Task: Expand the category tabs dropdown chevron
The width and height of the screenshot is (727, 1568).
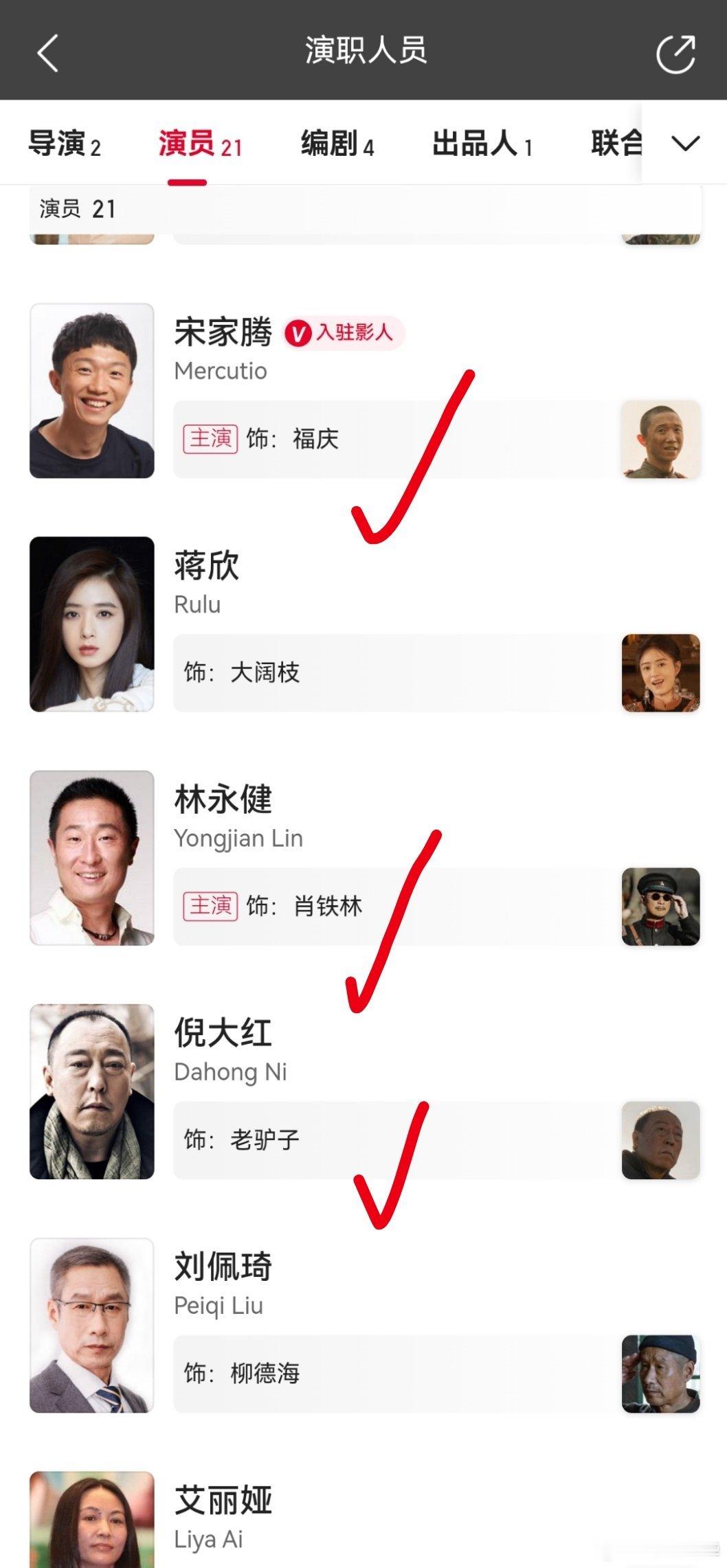Action: [x=685, y=144]
